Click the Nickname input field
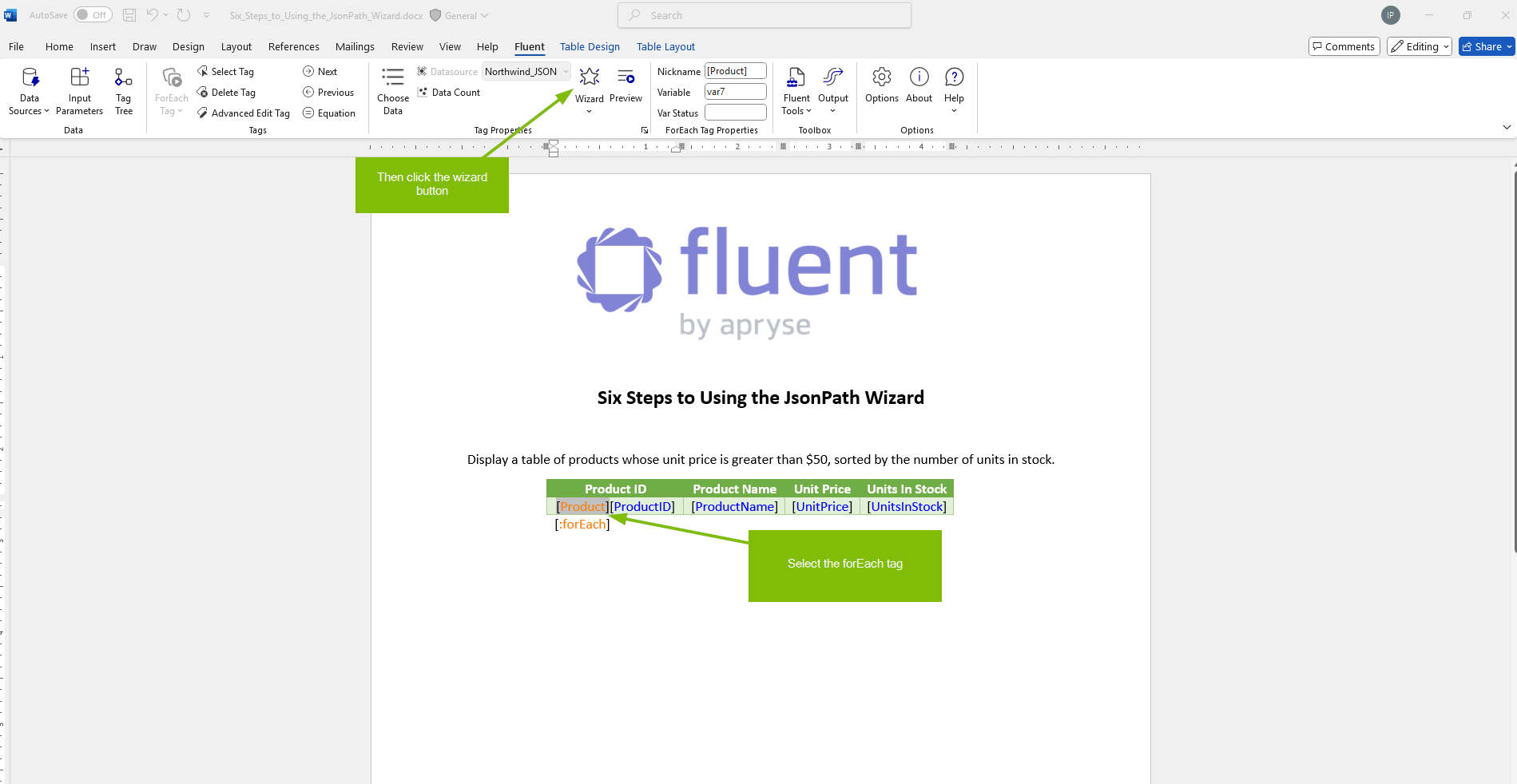Screen dimensions: 1517x784 click(736, 71)
